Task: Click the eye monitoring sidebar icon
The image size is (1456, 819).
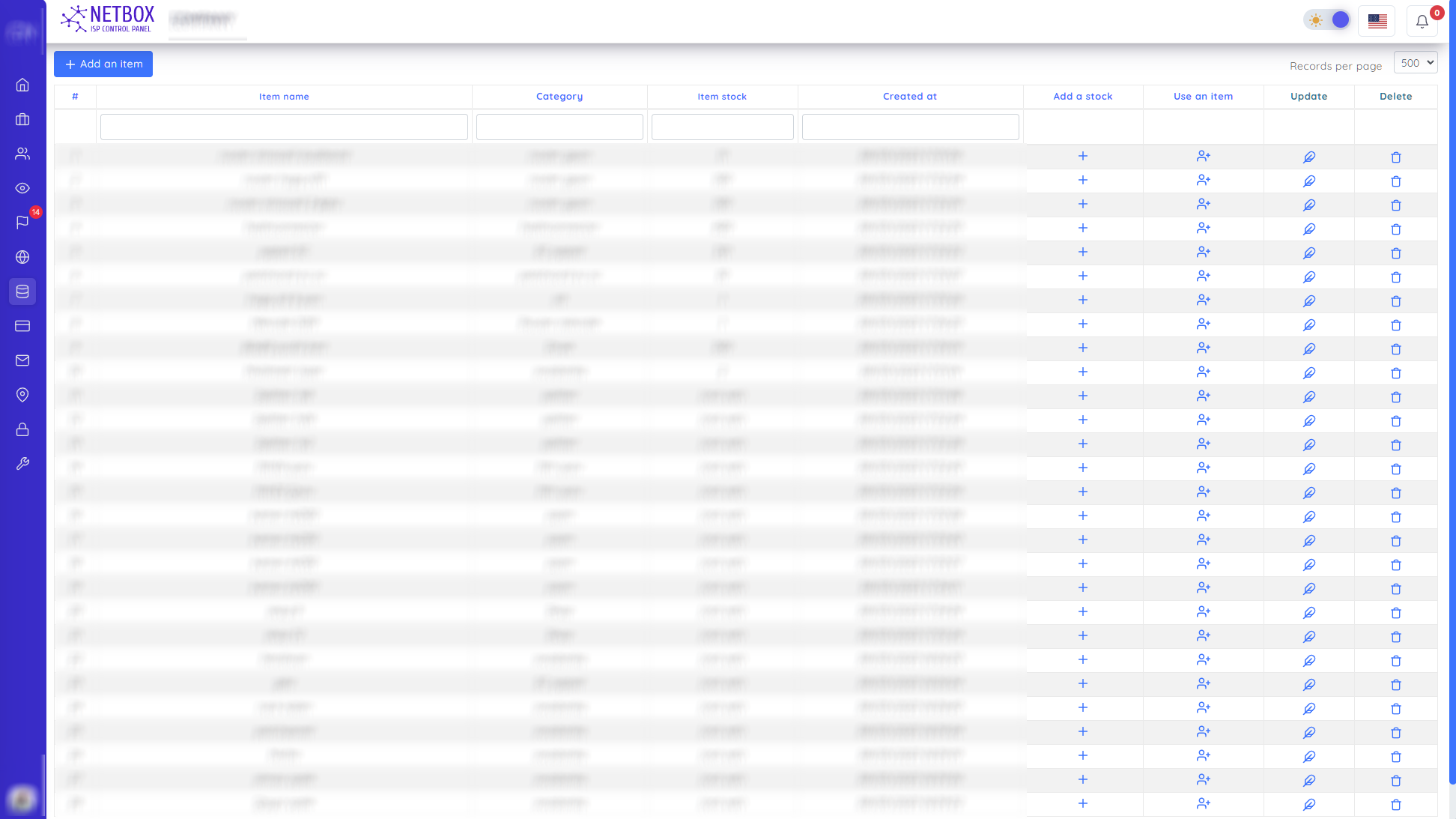Action: click(x=22, y=188)
